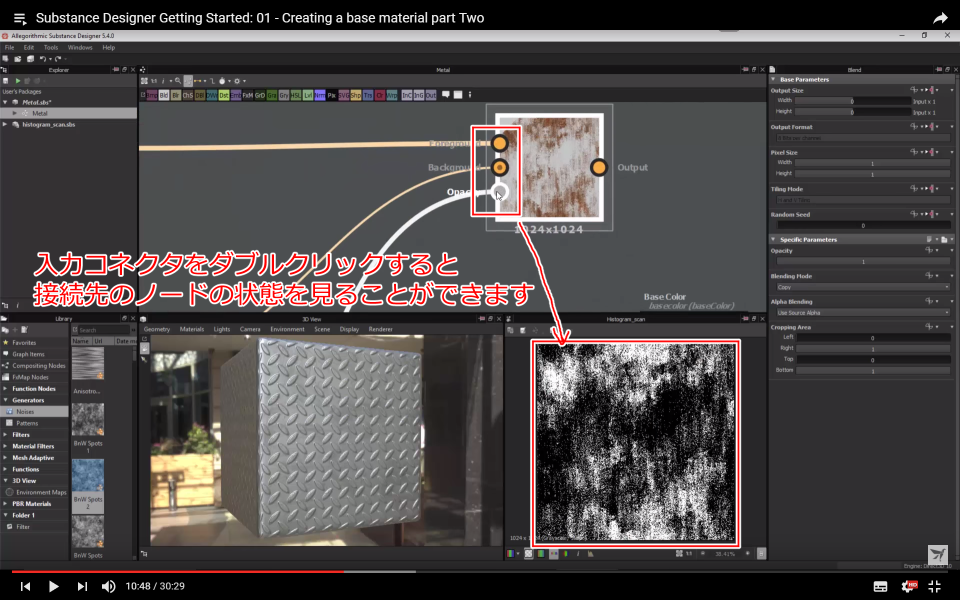Collapse the Specific Parameters section
The height and width of the screenshot is (600, 960).
[x=773, y=239]
